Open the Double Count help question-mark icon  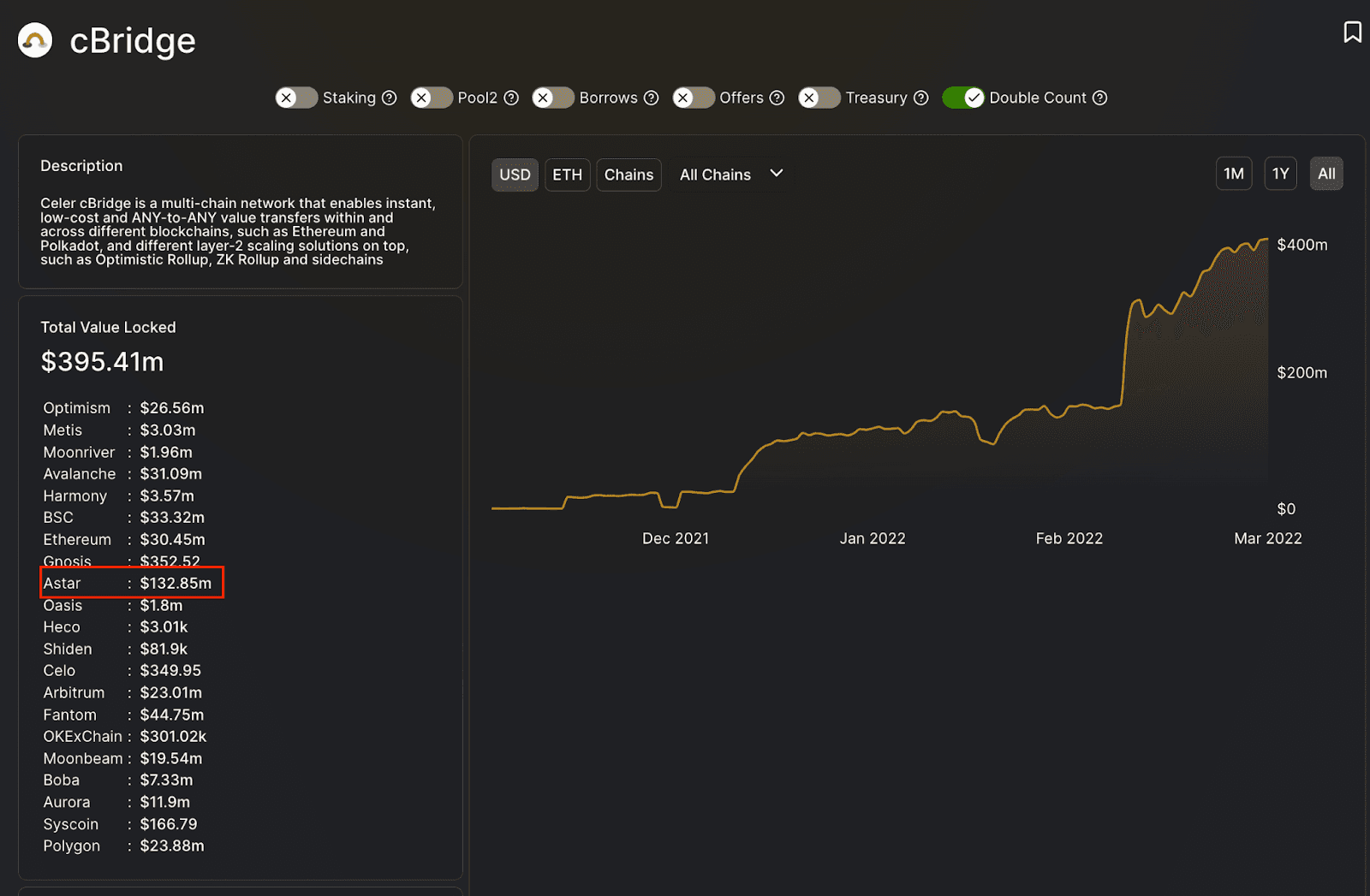(1099, 98)
